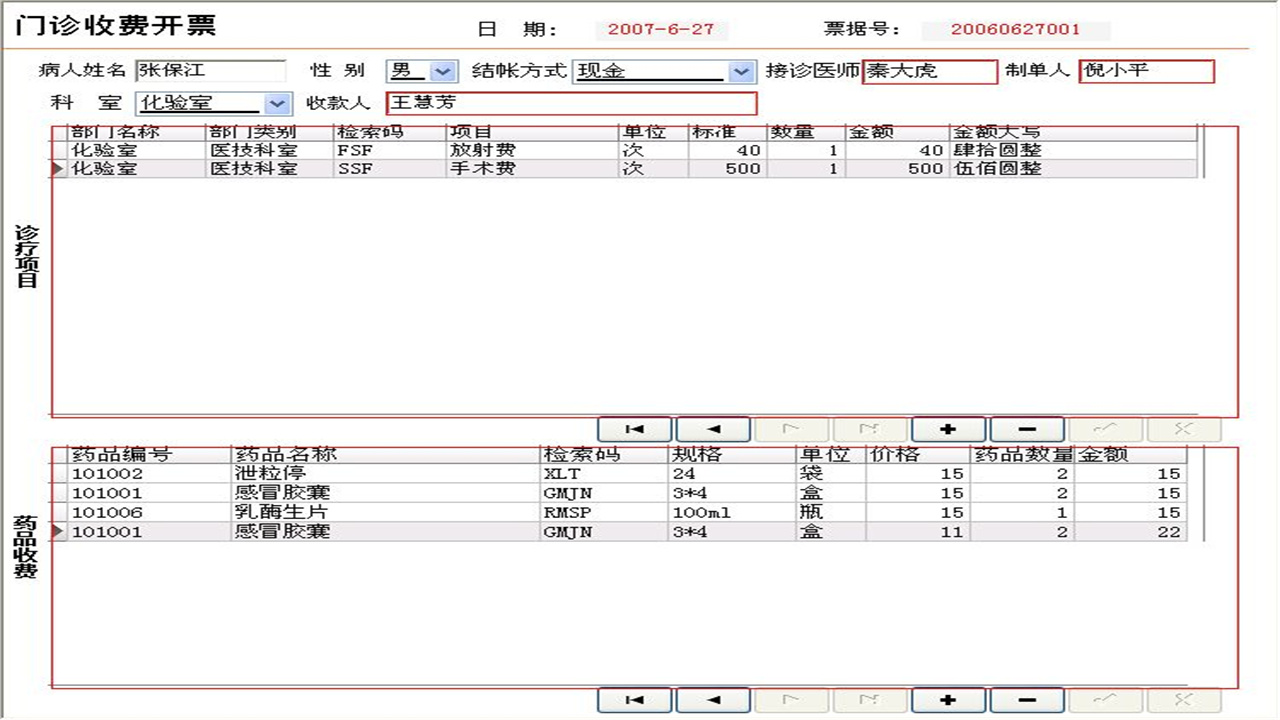Open the 结帐方式 payment method dropdown
The image size is (1280, 720).
coord(740,70)
